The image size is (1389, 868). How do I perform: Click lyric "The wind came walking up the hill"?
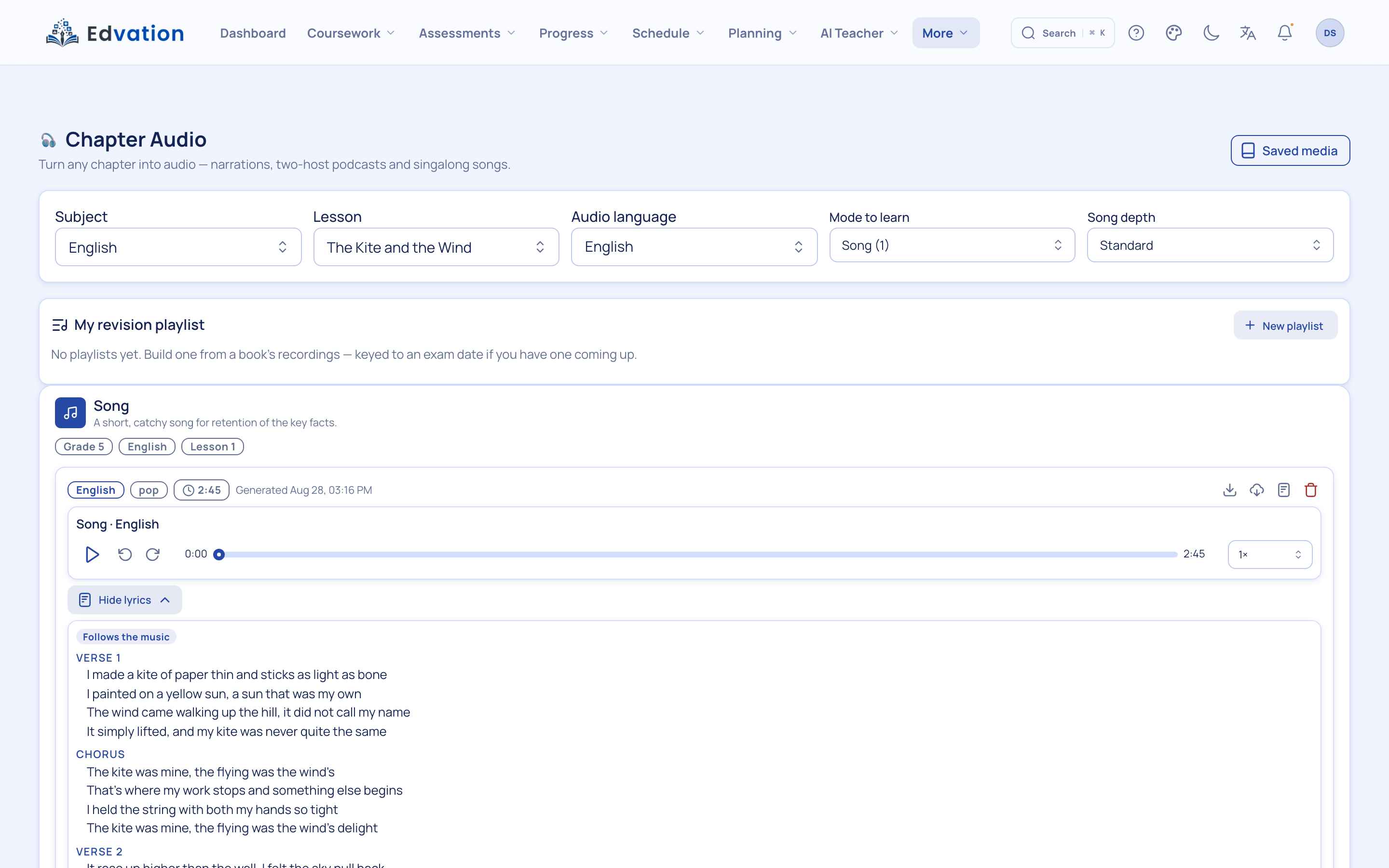coord(248,712)
